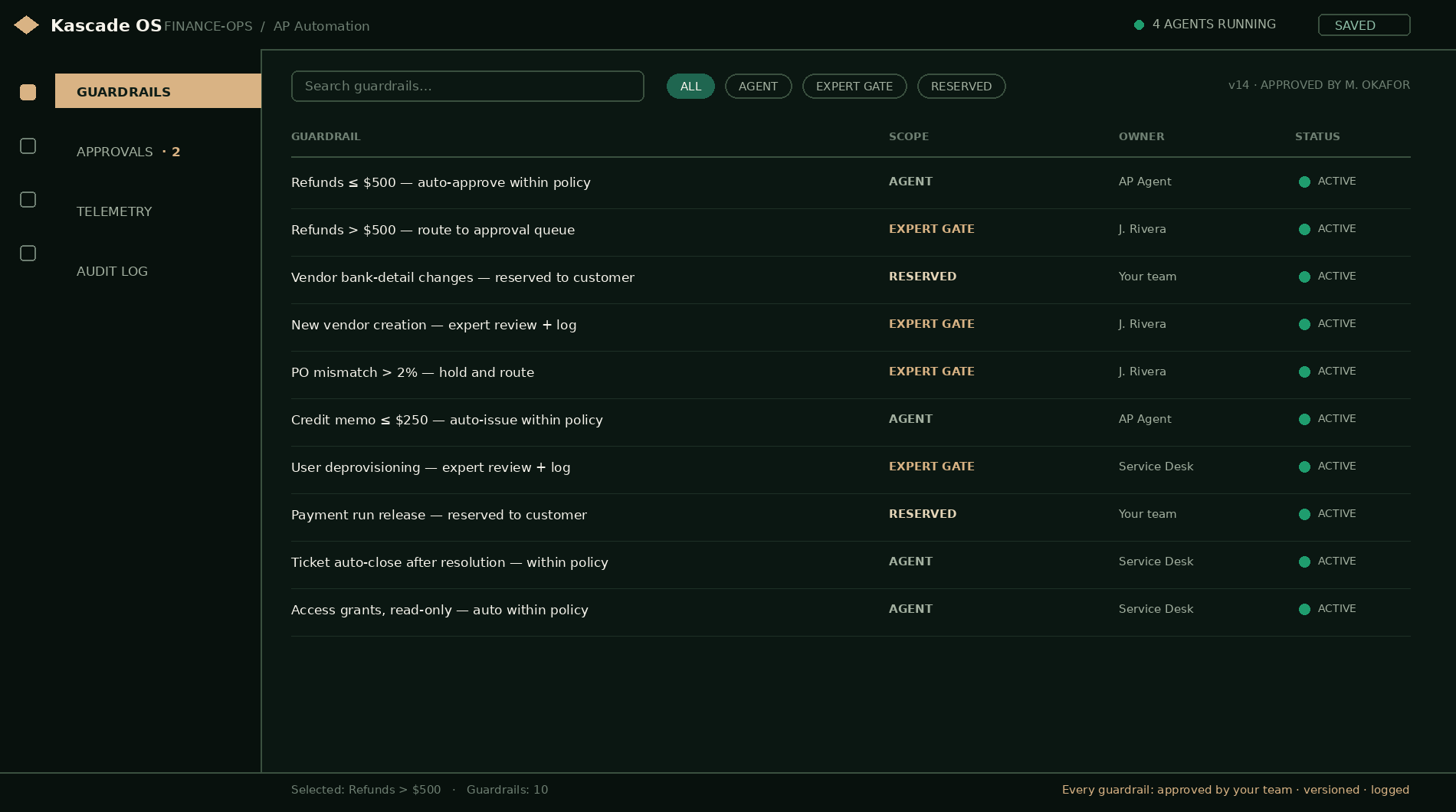
Task: Select the Guardrails sidebar icon
Action: (x=28, y=92)
